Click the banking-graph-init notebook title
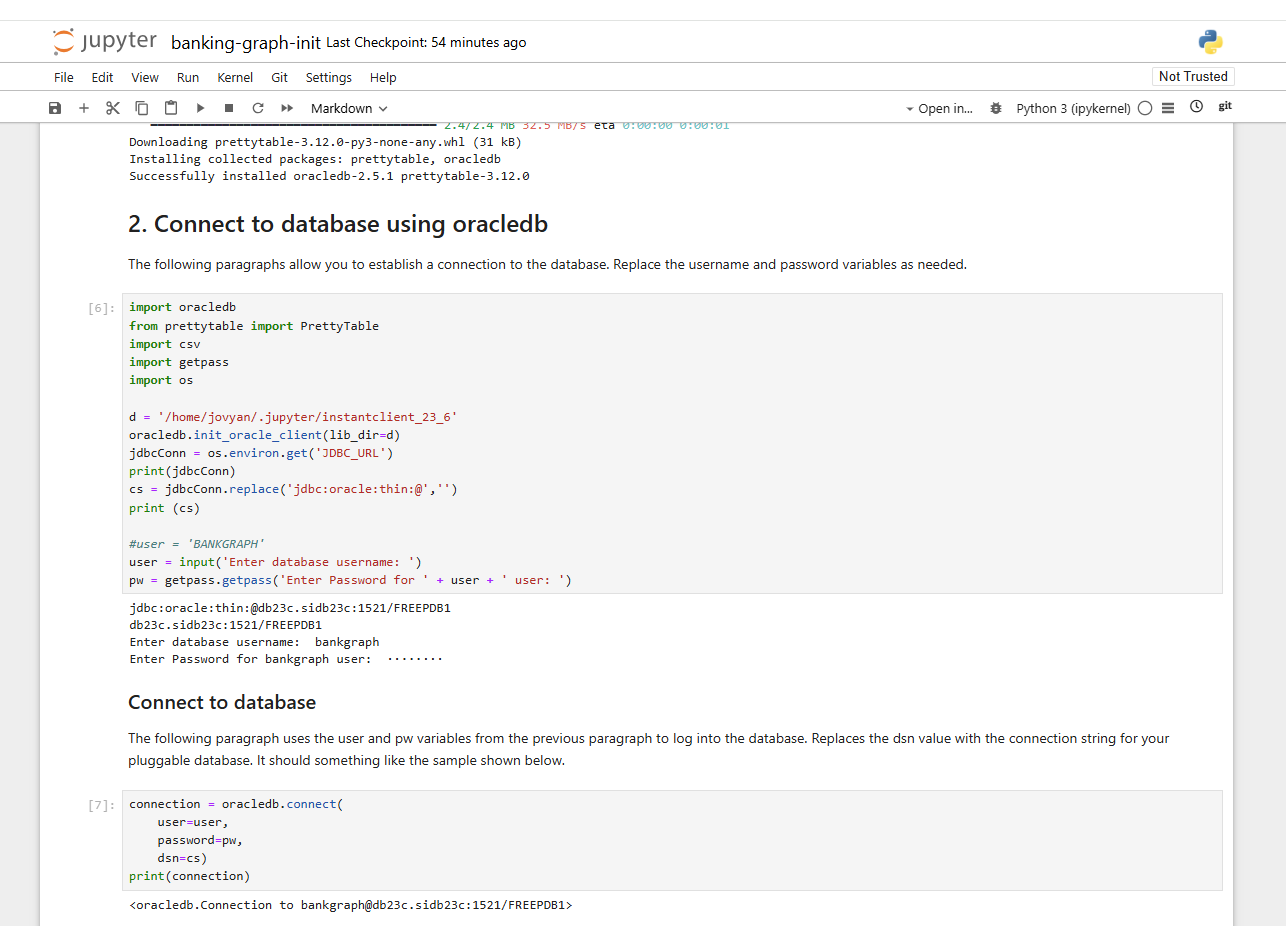This screenshot has width=1286, height=926. click(x=246, y=43)
